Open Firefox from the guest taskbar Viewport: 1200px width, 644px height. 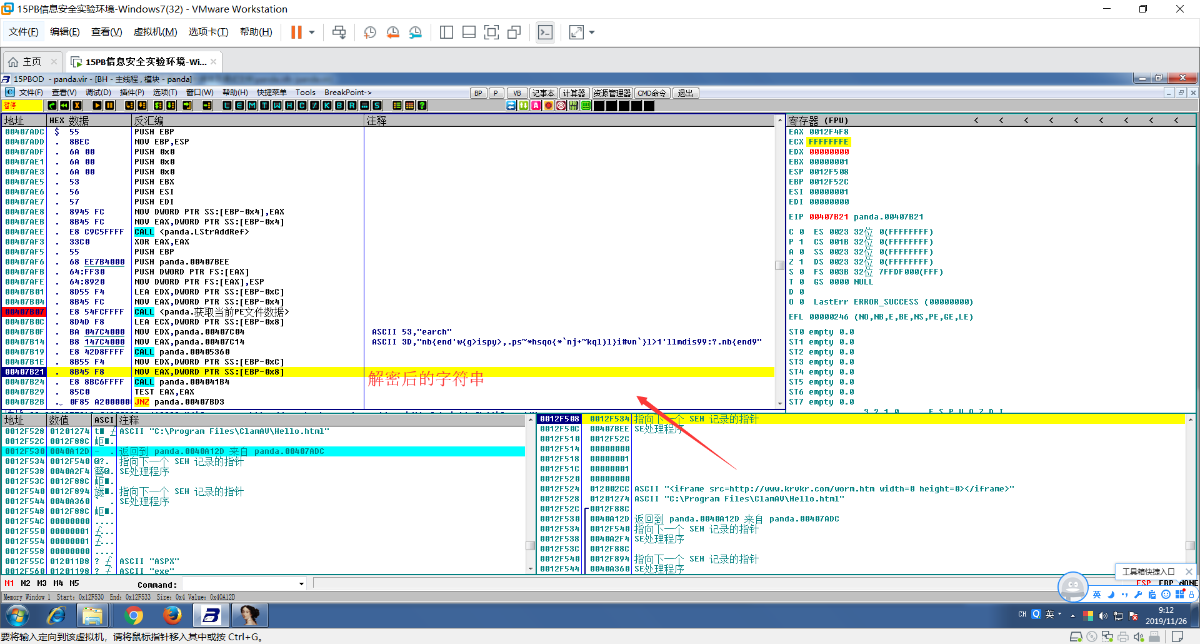pos(172,614)
